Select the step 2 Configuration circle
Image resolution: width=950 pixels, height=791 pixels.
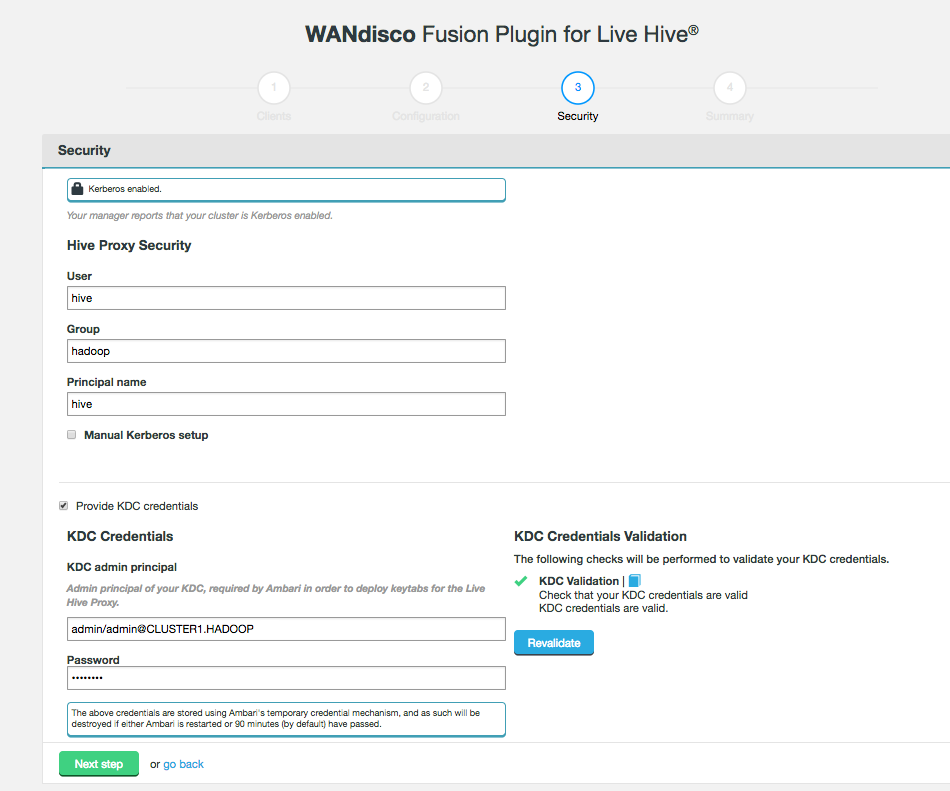426,88
